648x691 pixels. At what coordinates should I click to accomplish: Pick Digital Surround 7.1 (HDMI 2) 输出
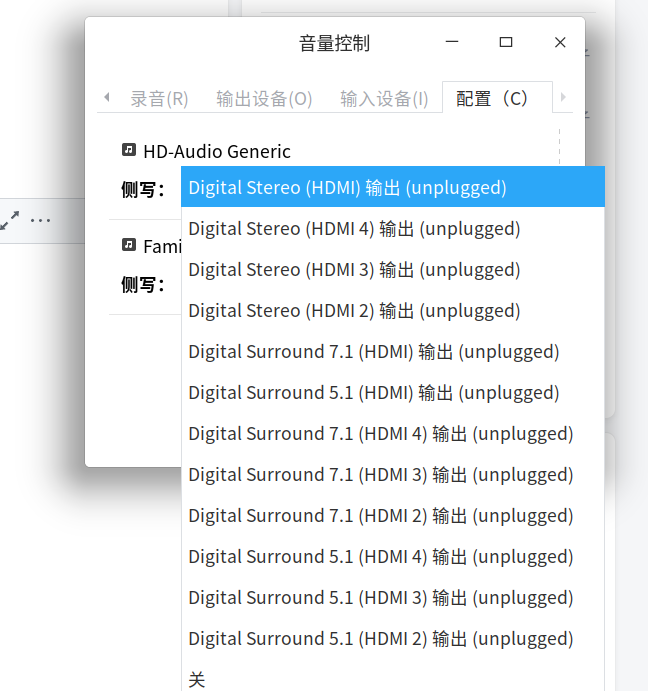[x=393, y=515]
